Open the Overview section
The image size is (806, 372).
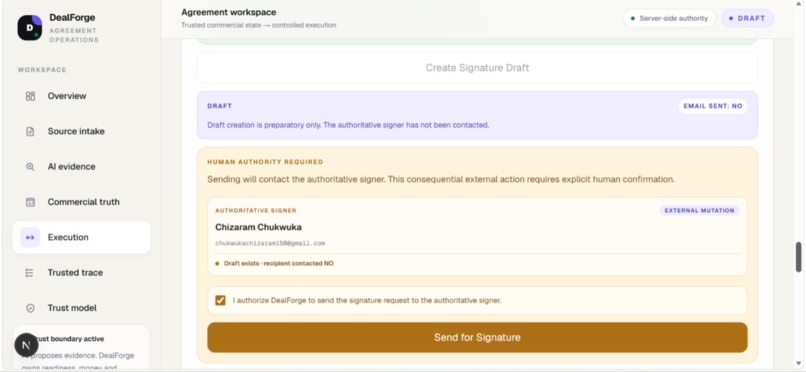pyautogui.click(x=82, y=96)
